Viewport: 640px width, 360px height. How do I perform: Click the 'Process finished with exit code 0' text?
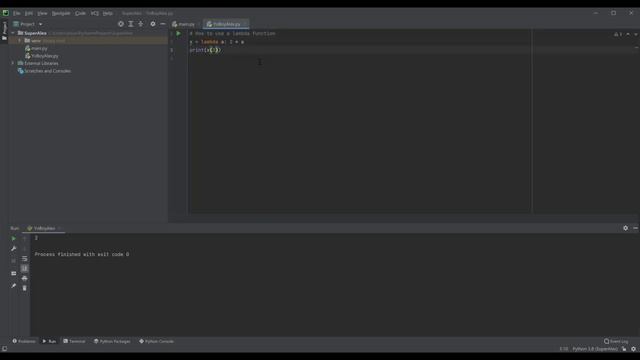click(82, 254)
